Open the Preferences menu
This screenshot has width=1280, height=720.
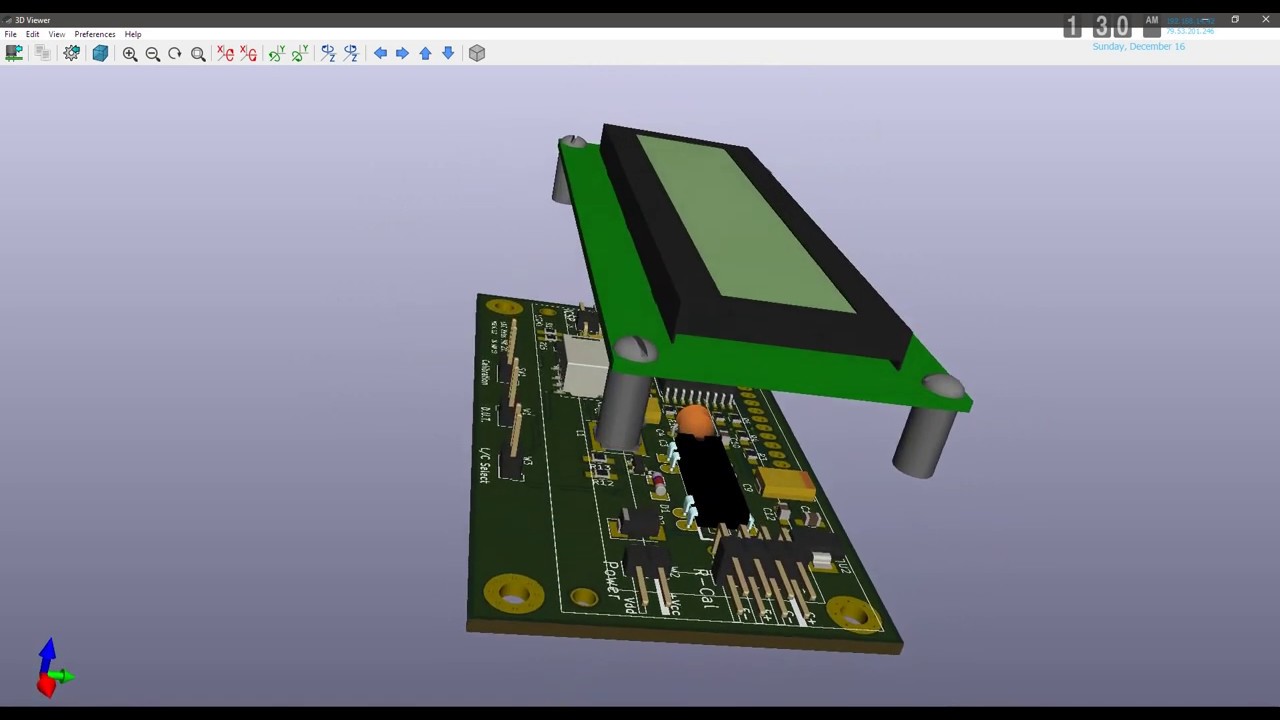tap(95, 34)
